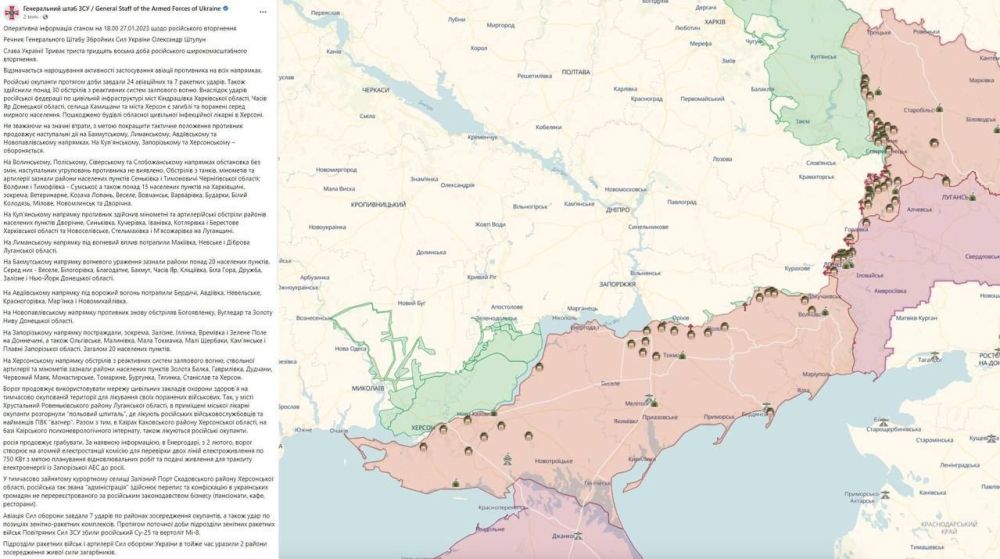Click the General Staff page avatar emblem

11,11
